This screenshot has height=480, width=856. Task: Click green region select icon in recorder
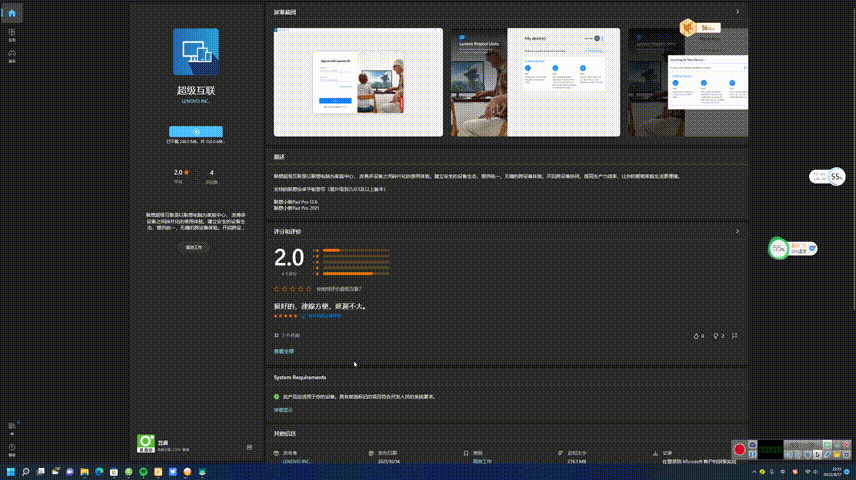(827, 445)
